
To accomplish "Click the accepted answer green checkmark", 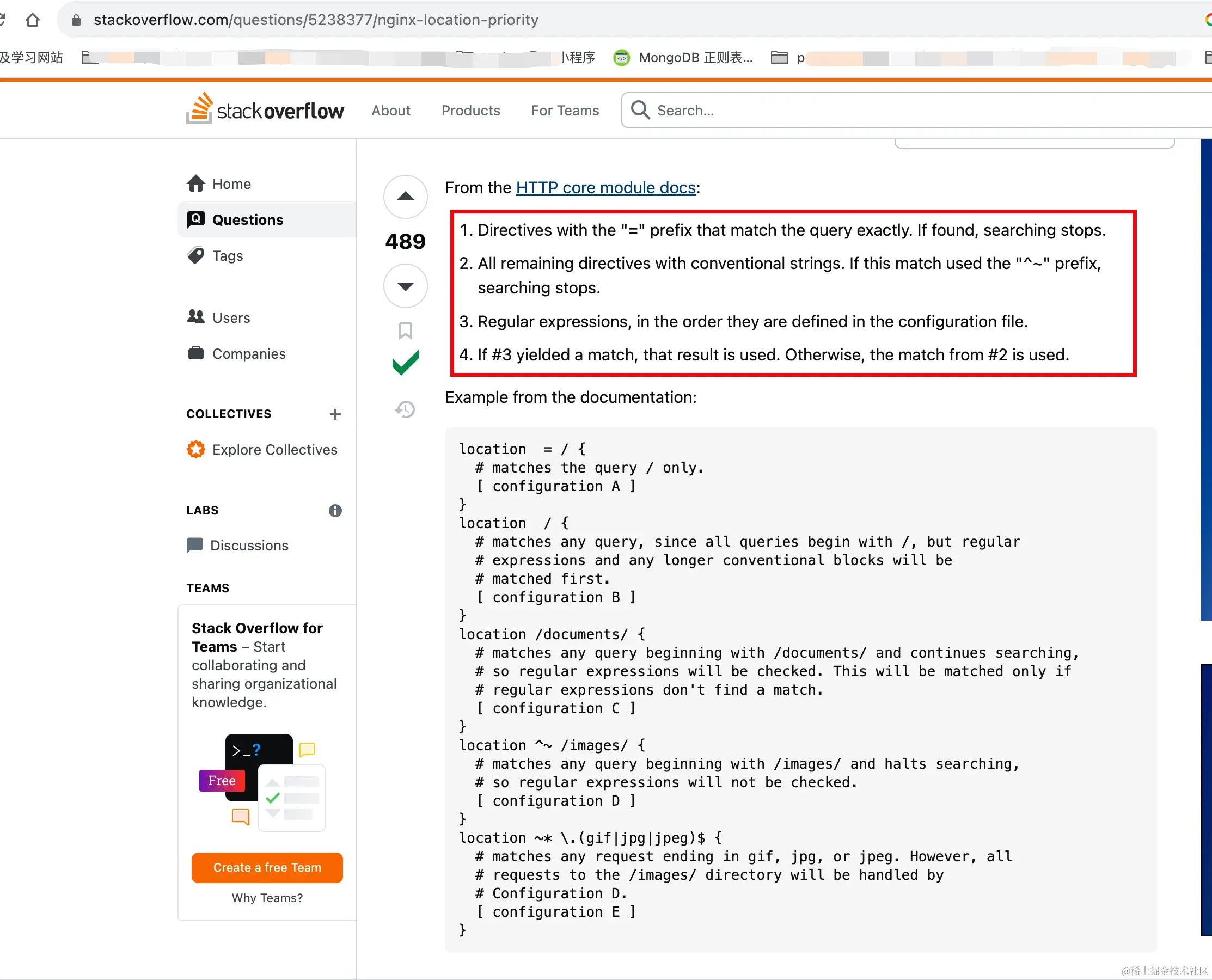I will 405,363.
